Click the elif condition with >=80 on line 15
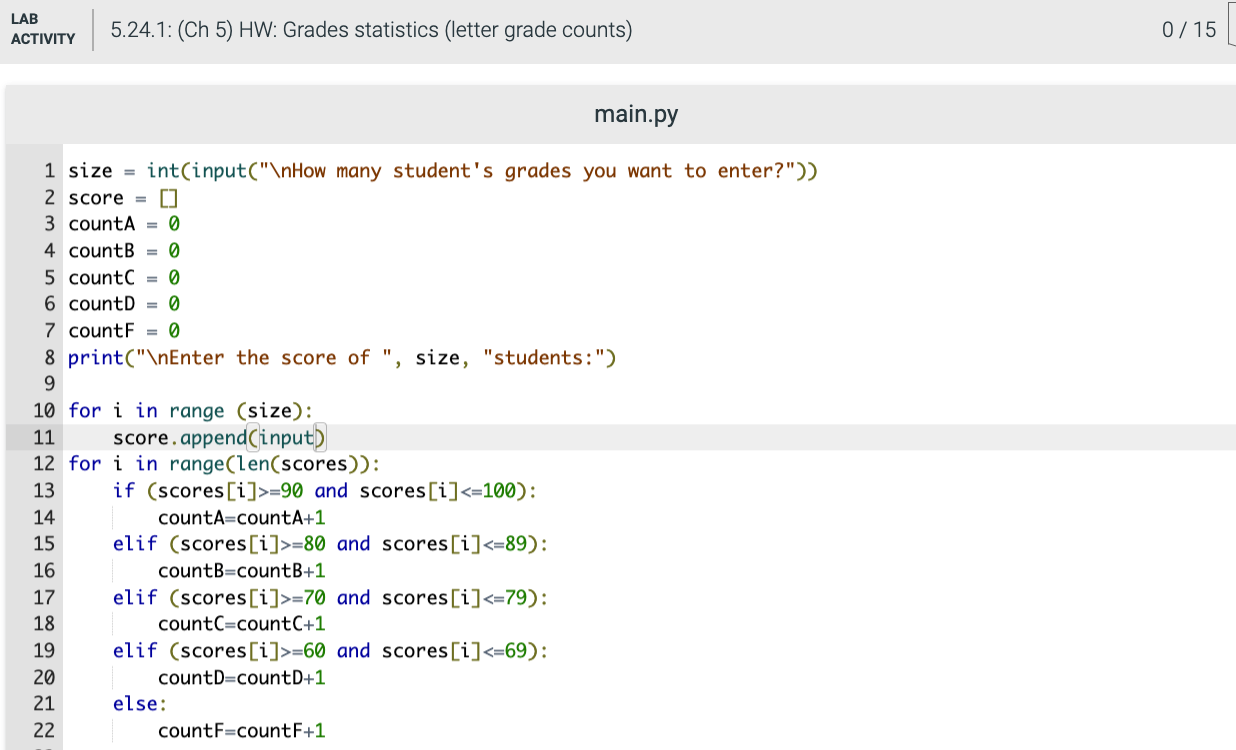Screen dimensions: 1236x750 point(331,544)
